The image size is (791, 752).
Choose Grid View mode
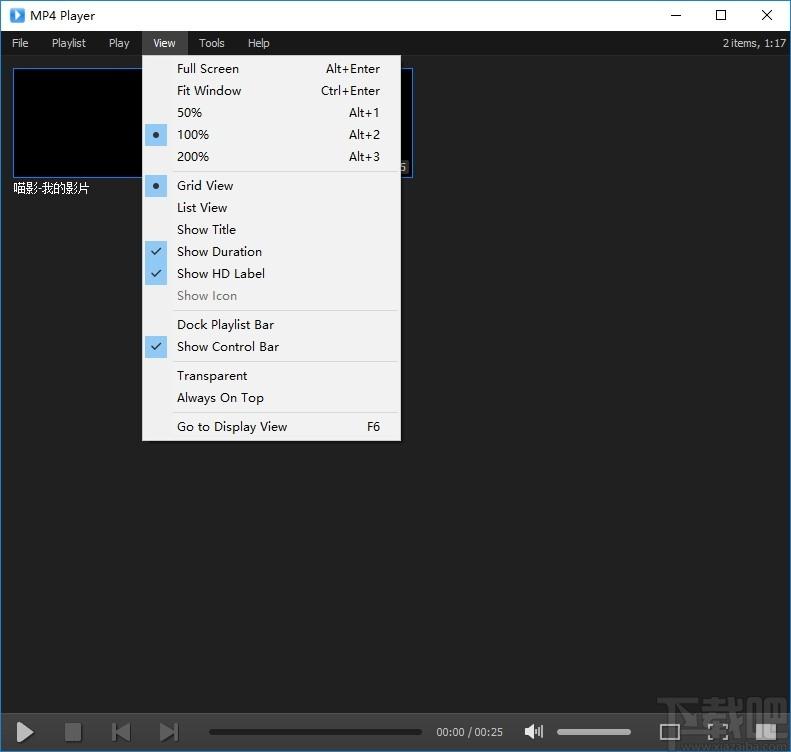[x=271, y=186]
